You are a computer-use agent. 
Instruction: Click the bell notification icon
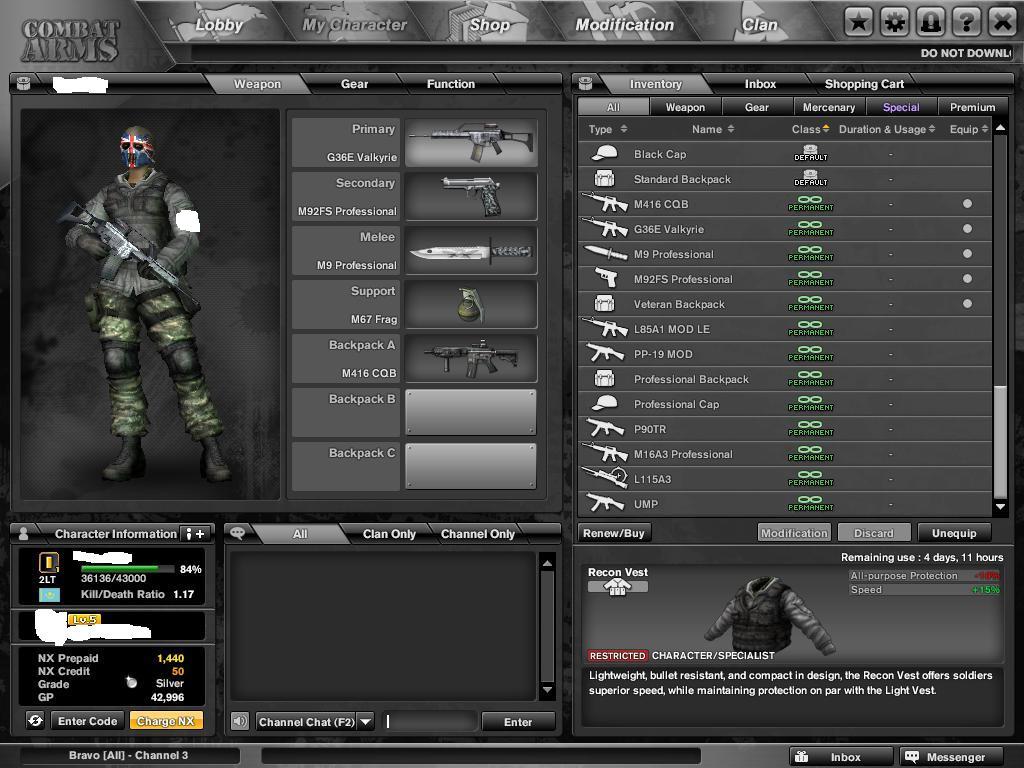tap(930, 23)
